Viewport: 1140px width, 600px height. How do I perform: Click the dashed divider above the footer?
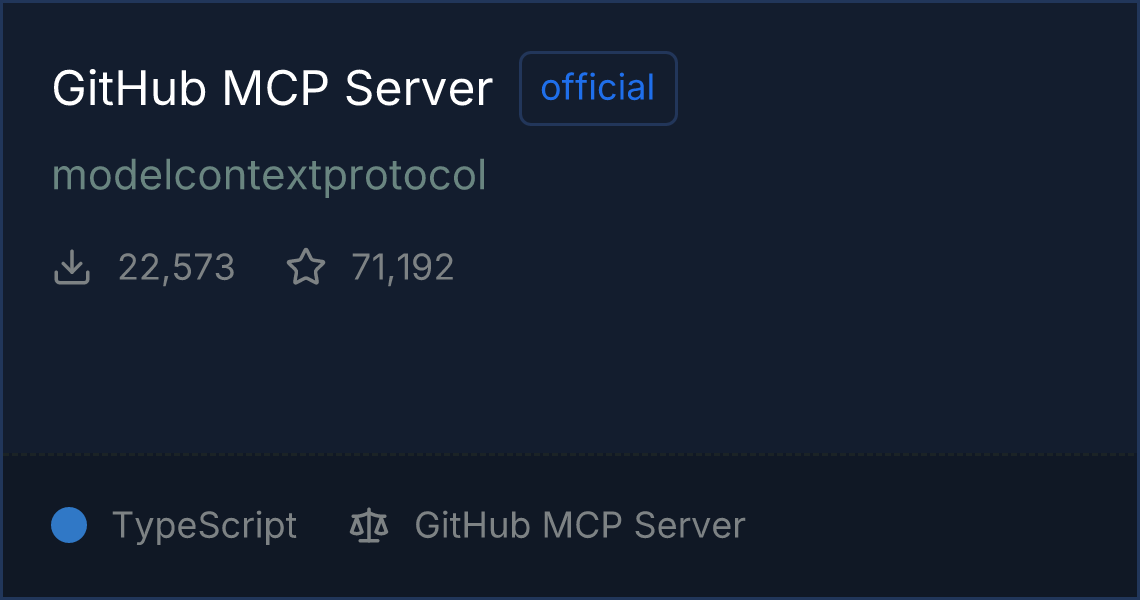coord(570,455)
